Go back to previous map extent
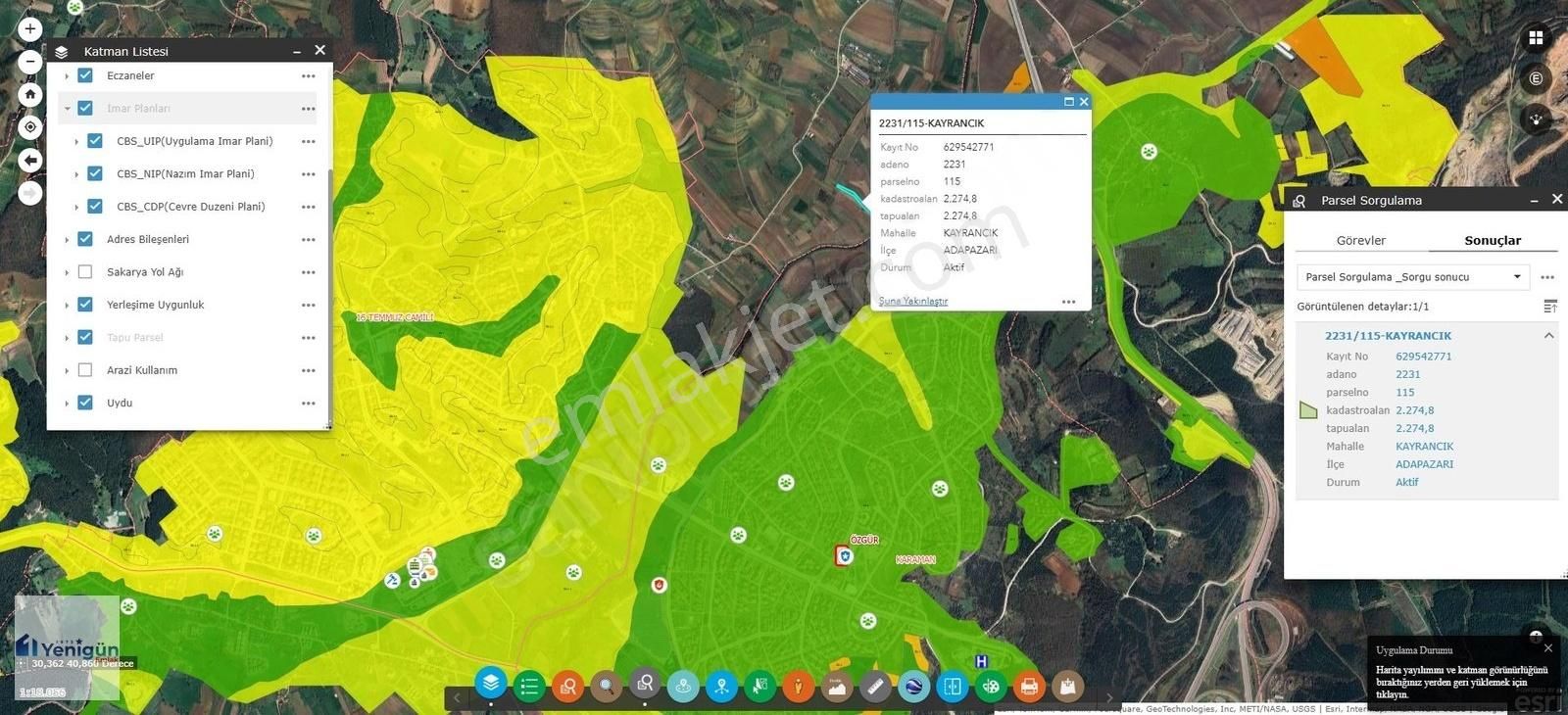 tap(29, 161)
